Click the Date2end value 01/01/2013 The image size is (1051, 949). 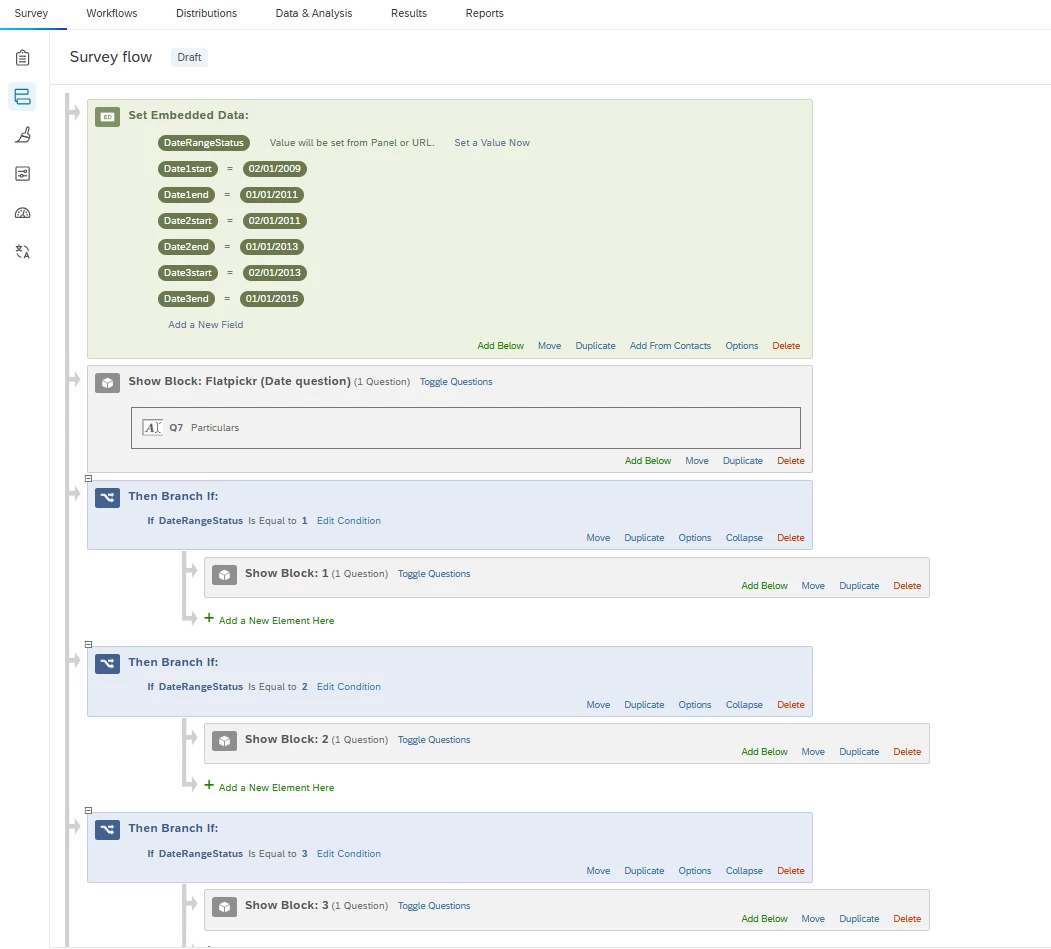click(x=271, y=247)
